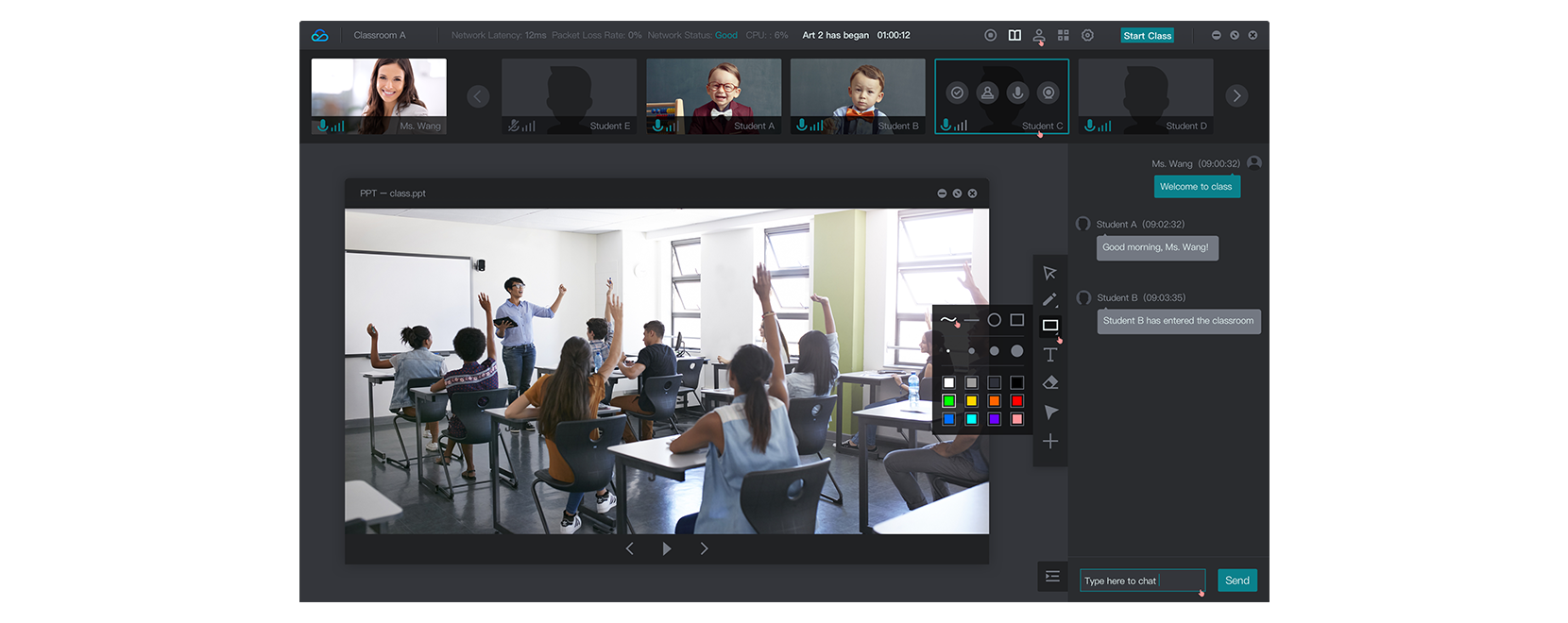Image resolution: width=1568 pixels, height=623 pixels.
Task: Select the blue color swatch
Action: (x=948, y=419)
